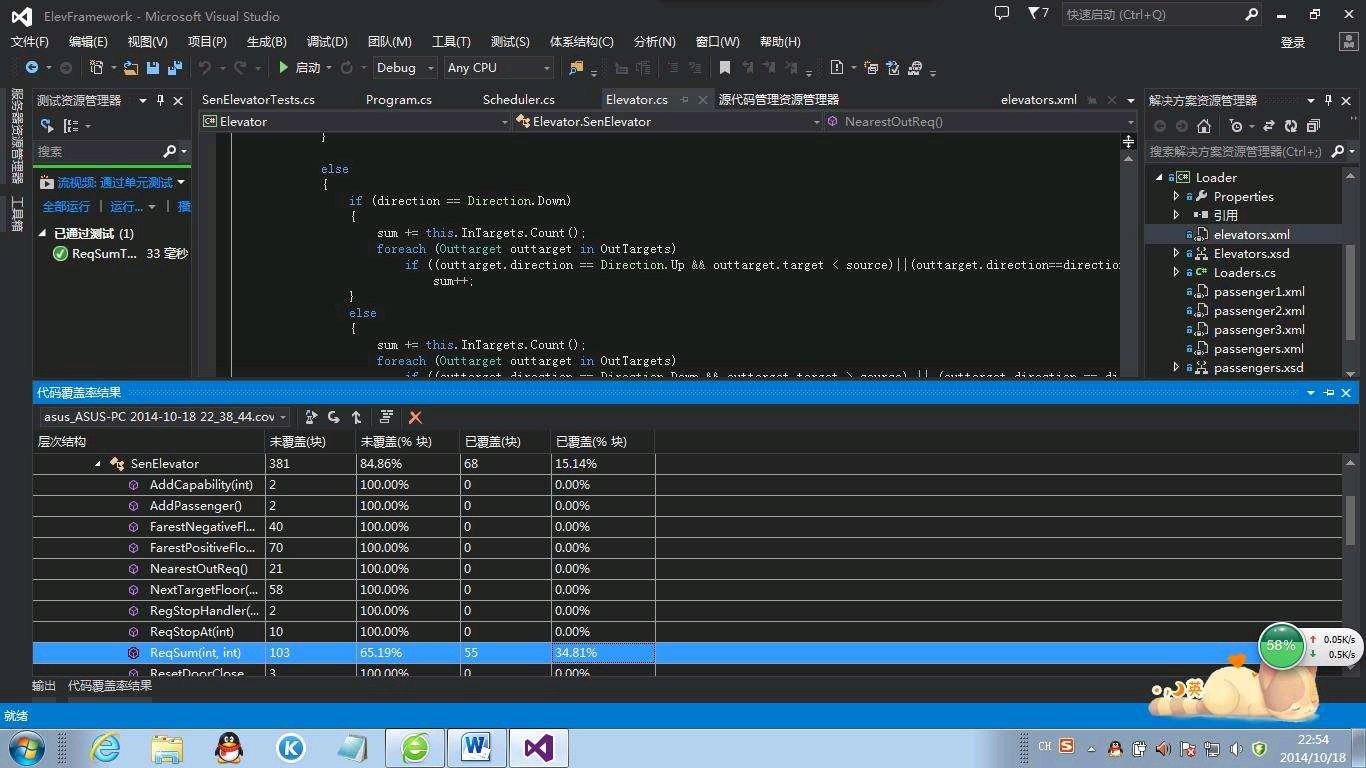1366x768 pixels.
Task: Click the Home icon in Solution Explorer
Action: pyautogui.click(x=1204, y=126)
